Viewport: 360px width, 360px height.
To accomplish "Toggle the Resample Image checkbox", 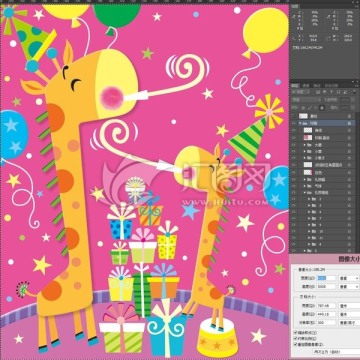I will point(295,344).
